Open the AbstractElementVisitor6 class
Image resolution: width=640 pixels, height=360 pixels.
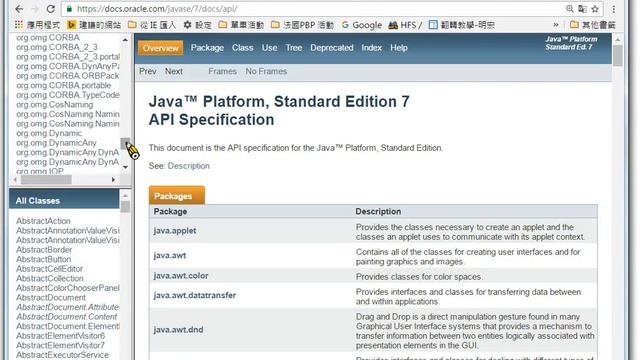60,336
